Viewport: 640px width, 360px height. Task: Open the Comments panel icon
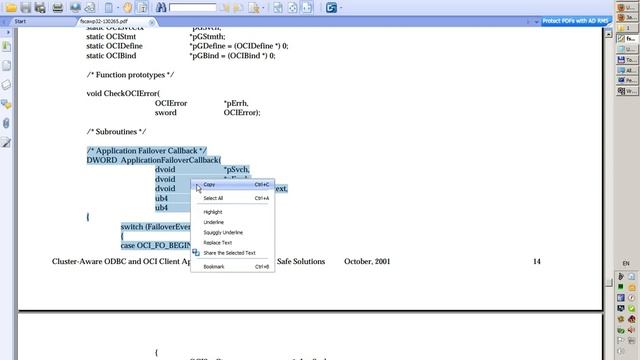[x=6, y=104]
